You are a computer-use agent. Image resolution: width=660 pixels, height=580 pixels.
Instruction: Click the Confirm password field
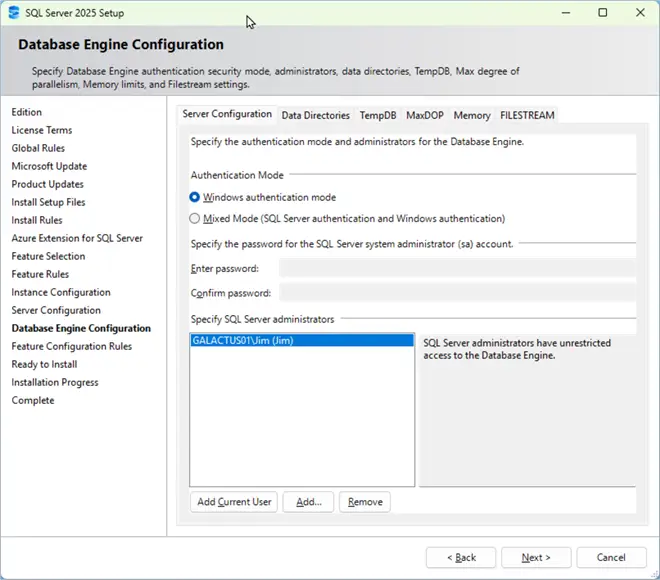457,293
